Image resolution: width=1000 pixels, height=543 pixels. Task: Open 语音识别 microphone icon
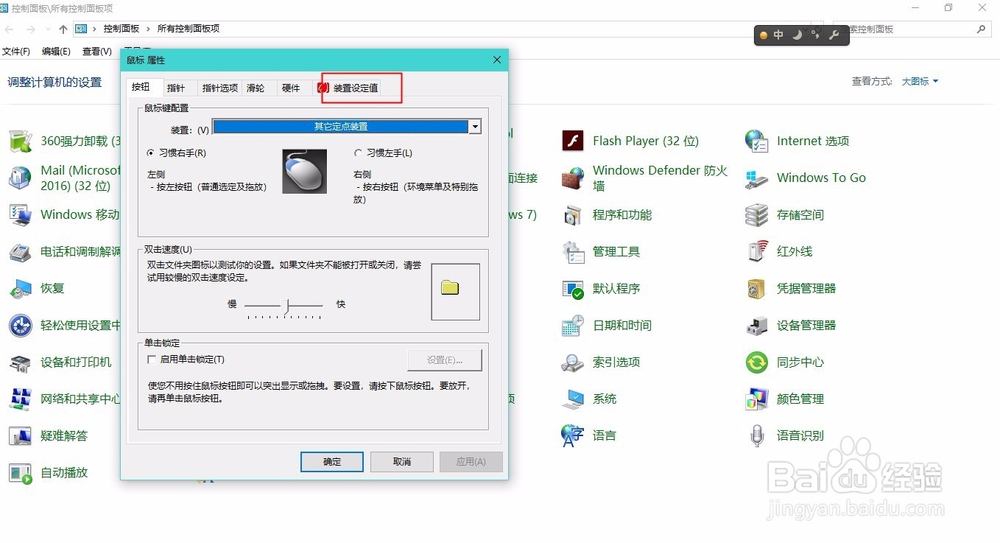756,436
